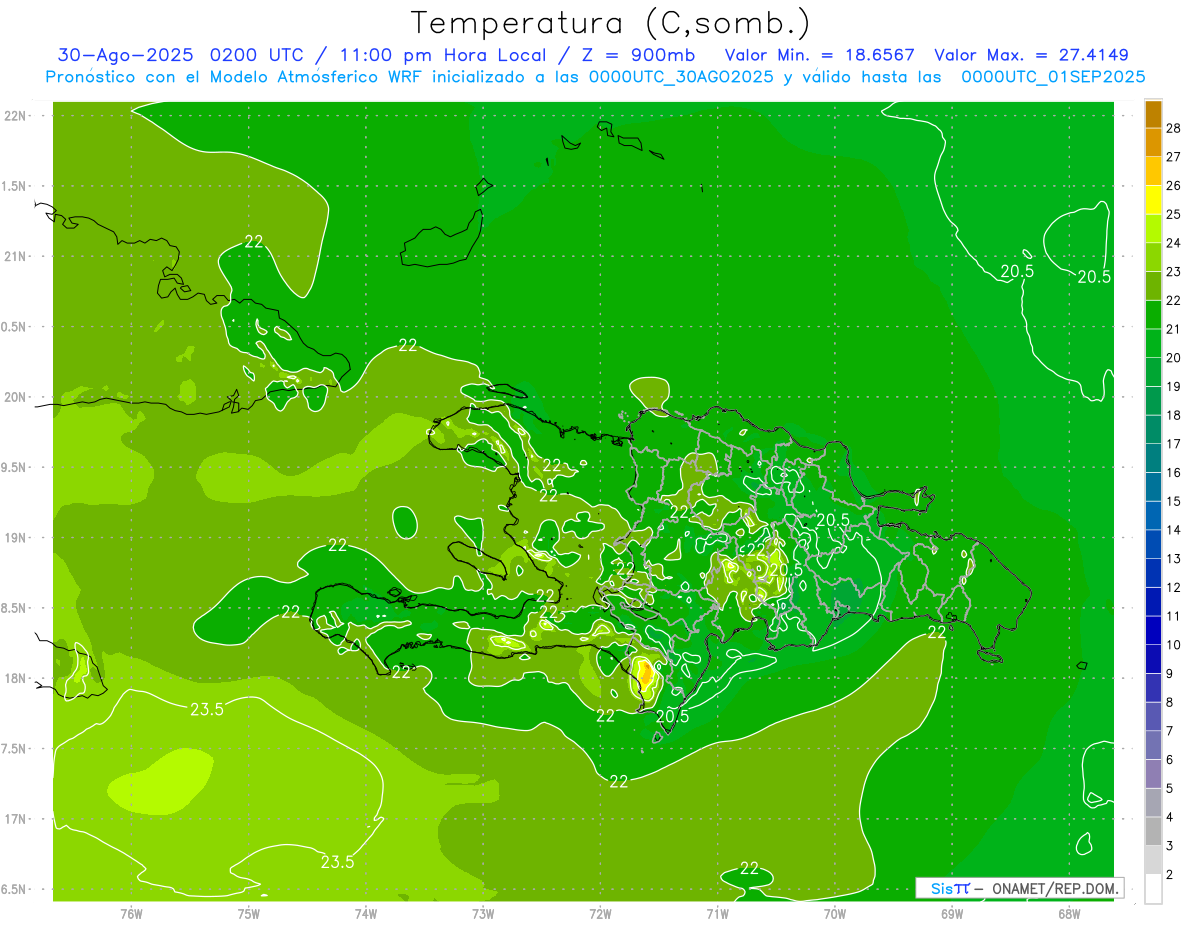1200x927 pixels.
Task: Select the 0000UTC_01SEP2025 valid-until text
Action: click(1053, 77)
